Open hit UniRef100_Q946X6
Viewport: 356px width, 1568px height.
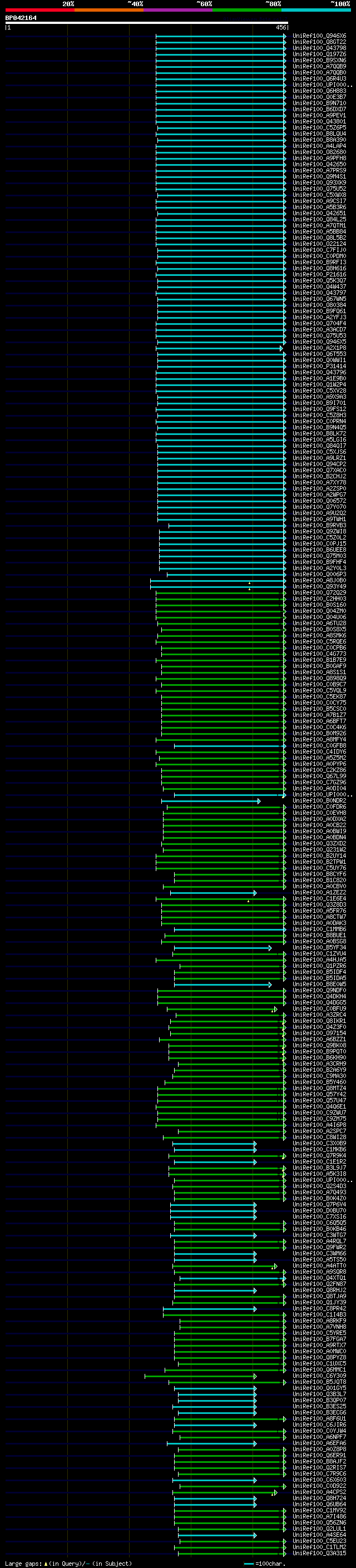(x=319, y=36)
